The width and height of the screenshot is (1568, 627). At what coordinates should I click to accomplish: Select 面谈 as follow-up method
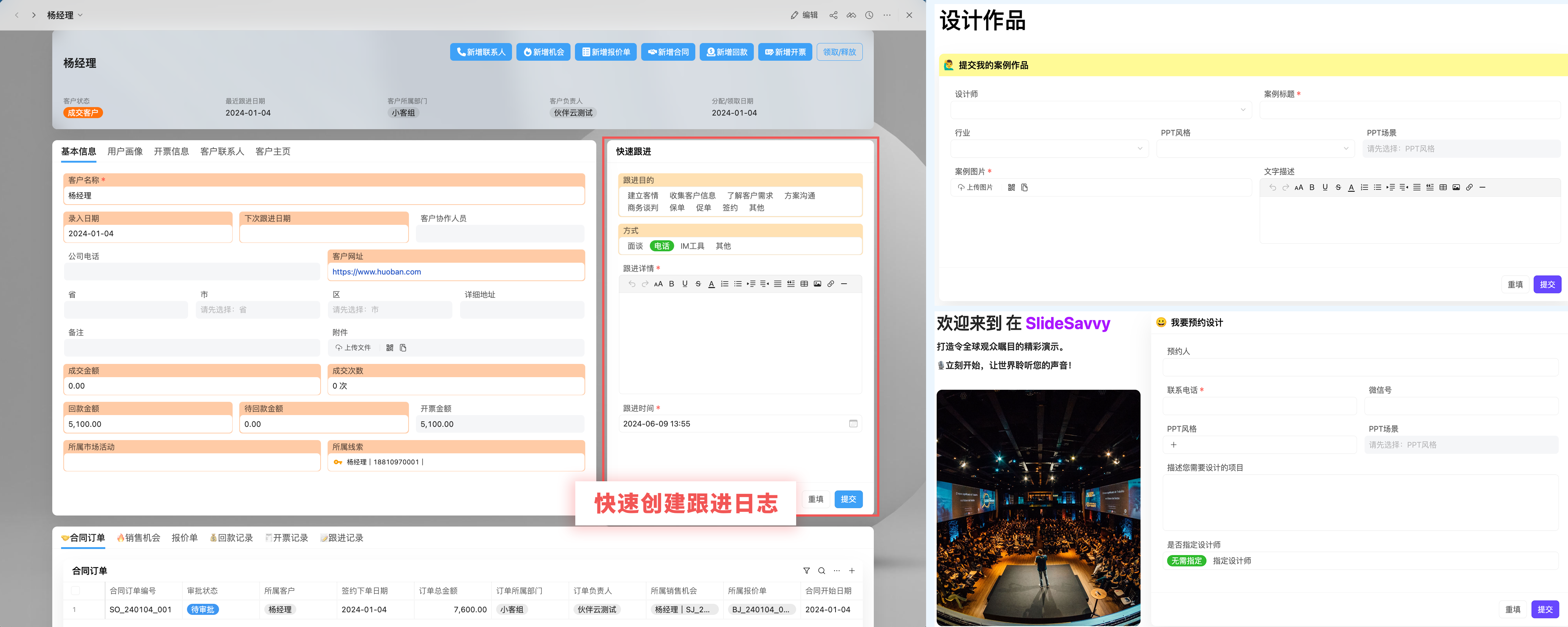(635, 246)
